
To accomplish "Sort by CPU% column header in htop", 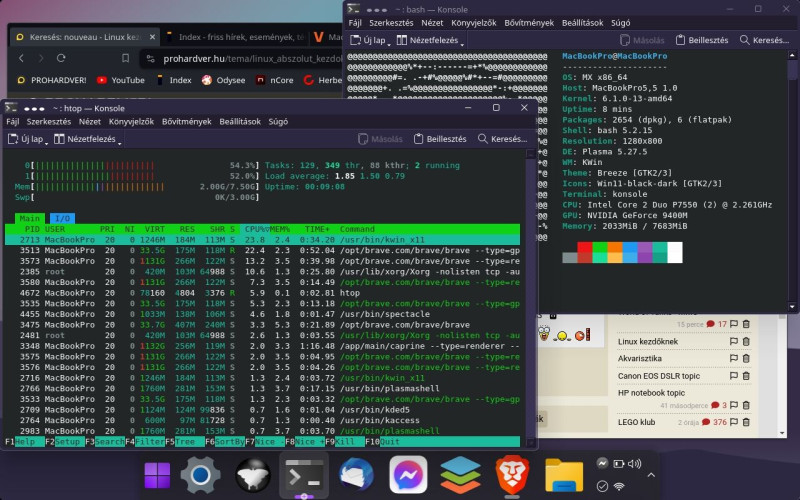I will tap(257, 229).
